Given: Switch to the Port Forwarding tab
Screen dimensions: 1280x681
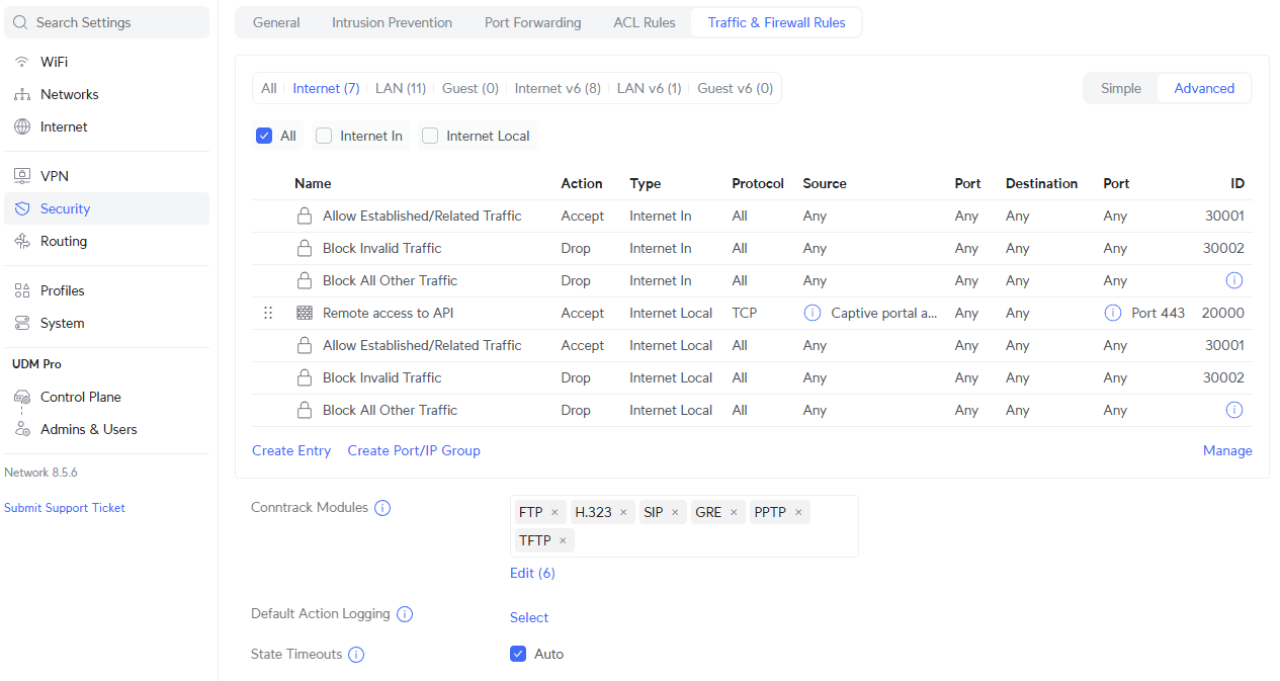Looking at the screenshot, I should click(532, 22).
